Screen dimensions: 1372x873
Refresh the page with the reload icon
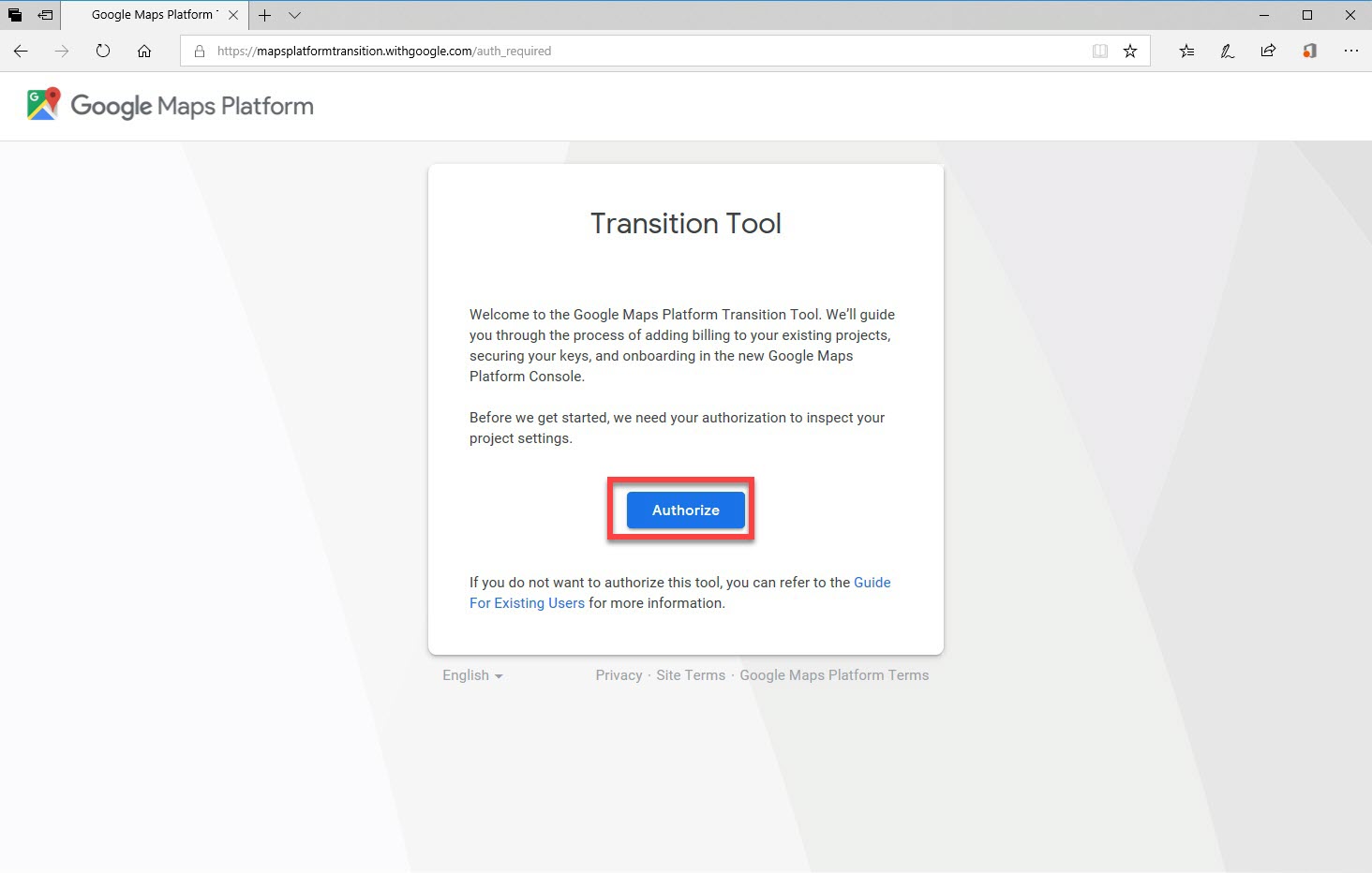[x=103, y=51]
